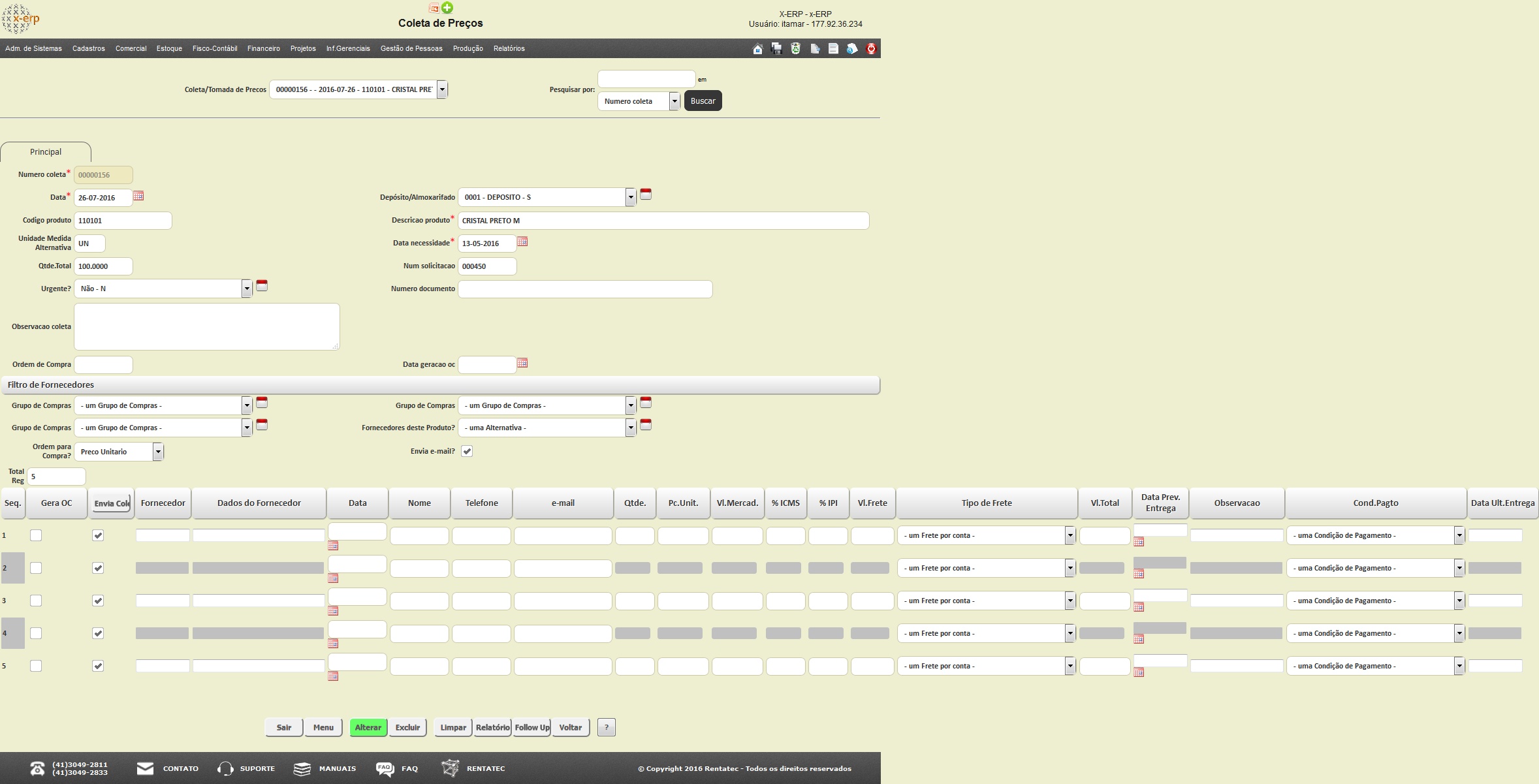Viewport: 1539px width, 784px height.
Task: Open the Numero coleta search-type dropdown
Action: coord(639,101)
